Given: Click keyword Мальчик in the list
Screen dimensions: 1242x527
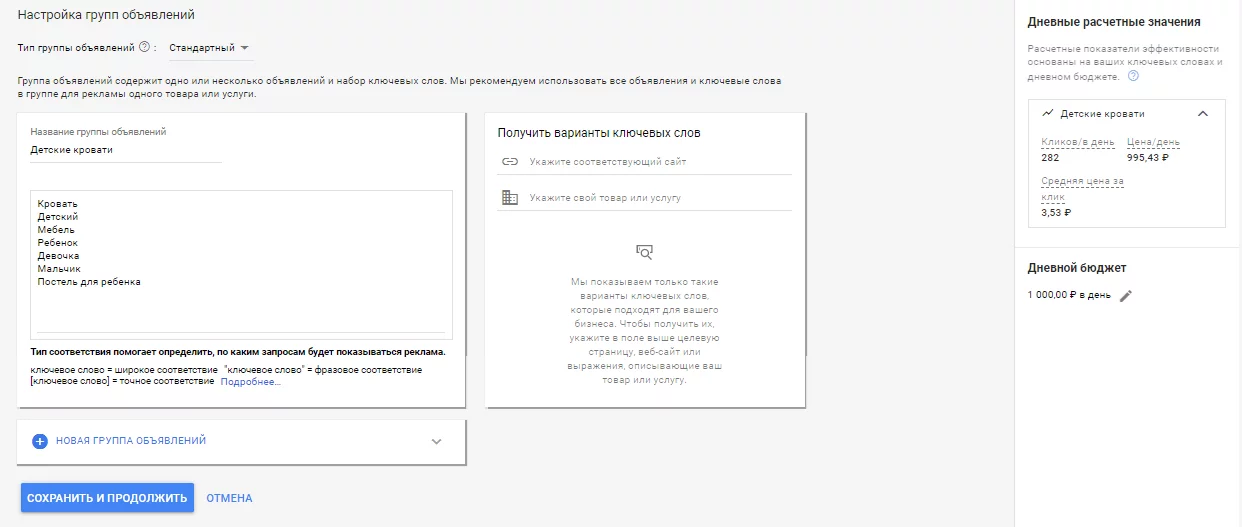Looking at the screenshot, I should click(x=59, y=269).
